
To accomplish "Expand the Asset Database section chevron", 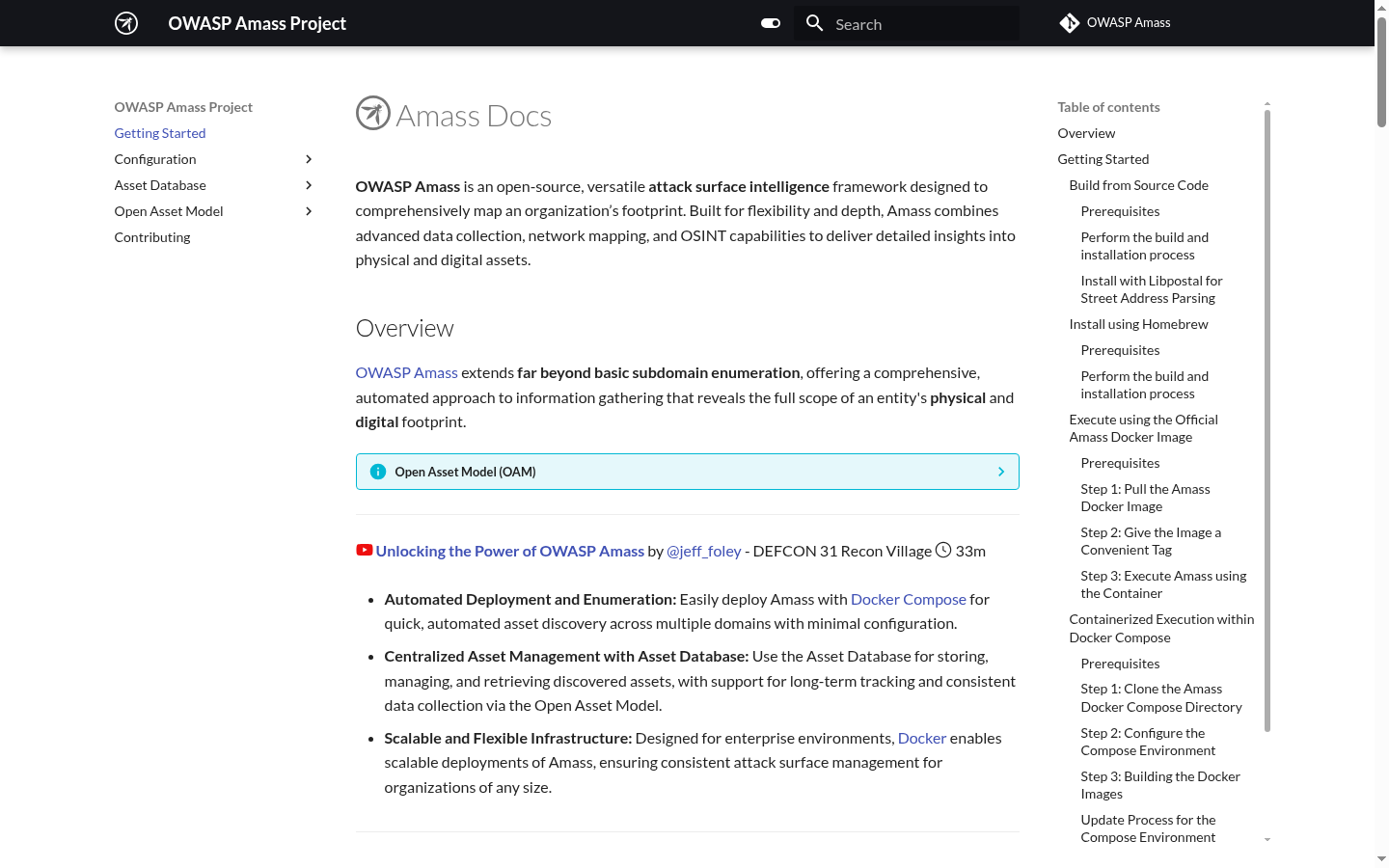I will 309,185.
